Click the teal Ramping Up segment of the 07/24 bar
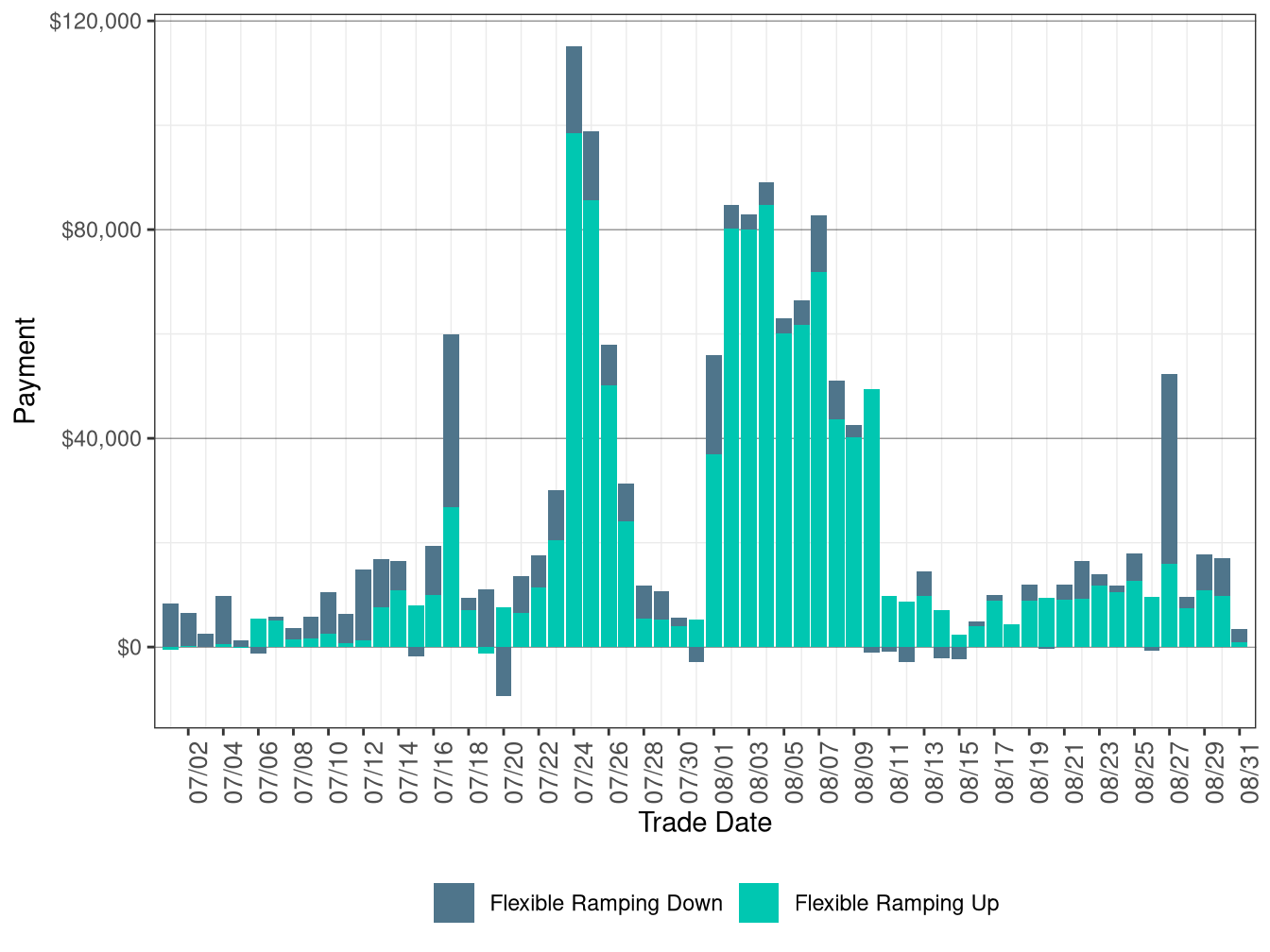This screenshot has height=952, width=1270. point(574,390)
